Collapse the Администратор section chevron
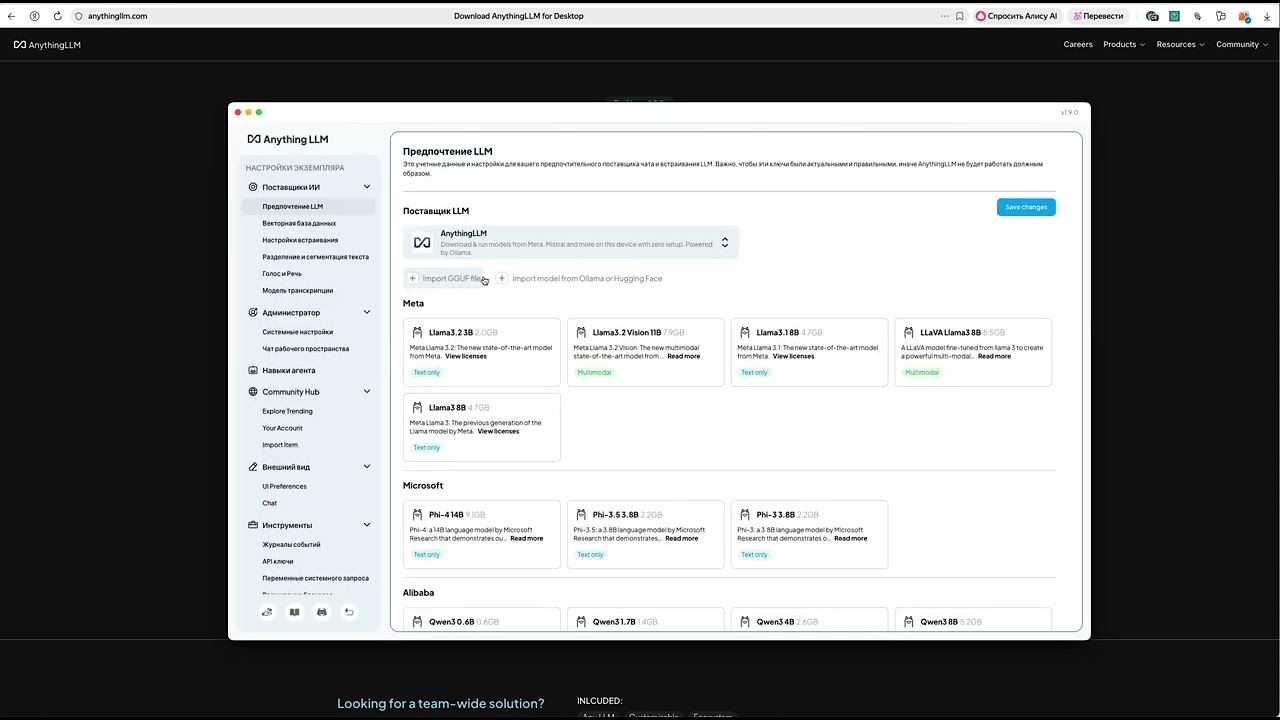 click(x=367, y=312)
